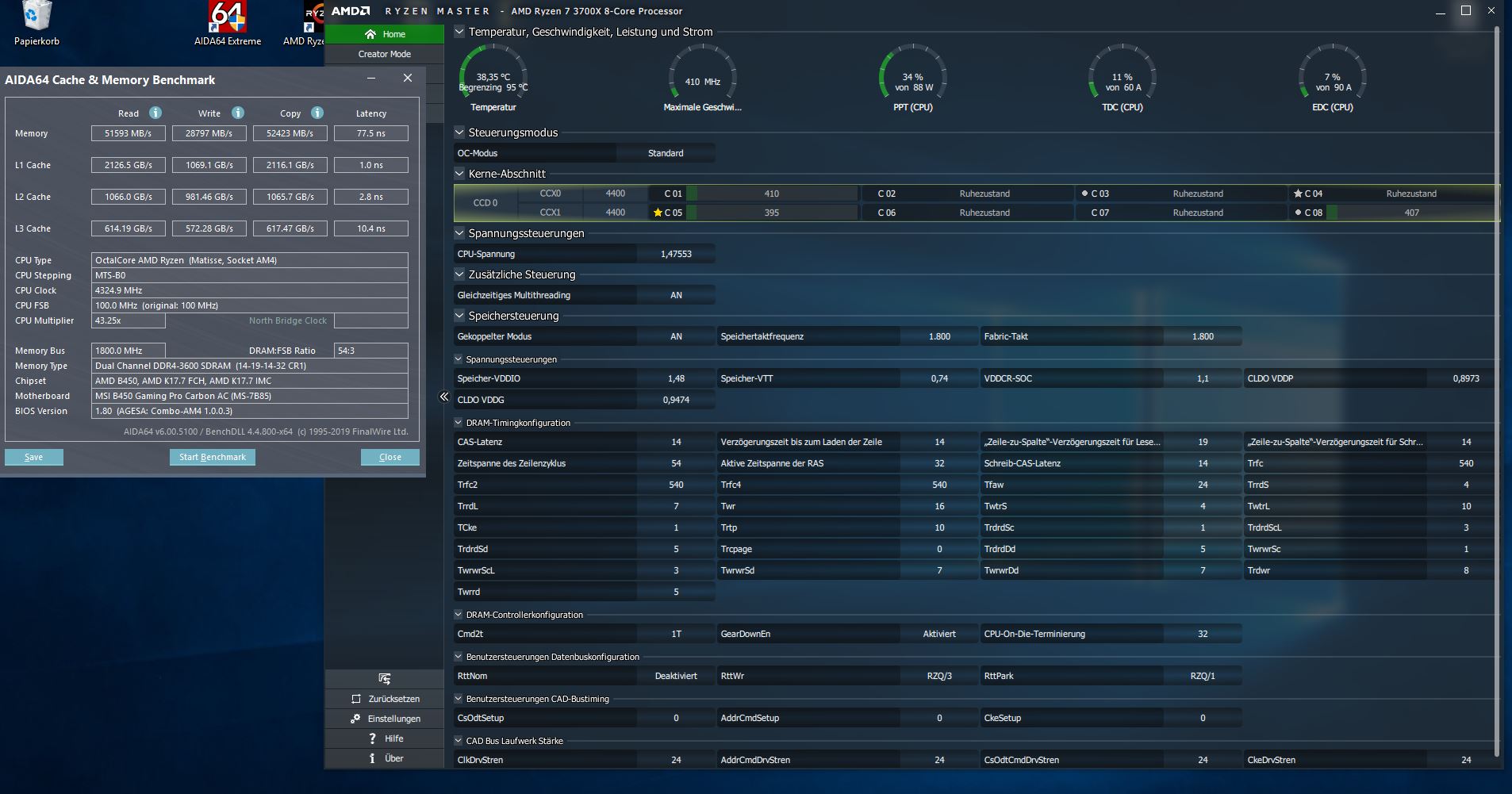This screenshot has height=794, width=1512.
Task: Click the CPU-Spannung value 1,47553
Action: 676,254
